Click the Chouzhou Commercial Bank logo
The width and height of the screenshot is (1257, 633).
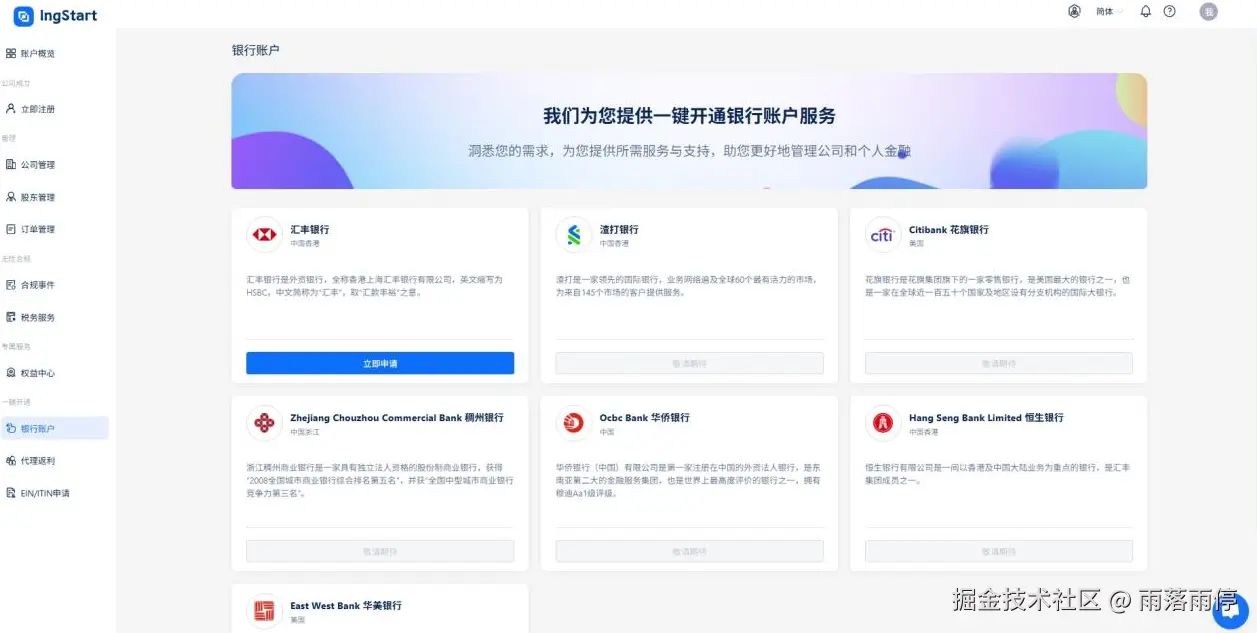click(x=264, y=423)
